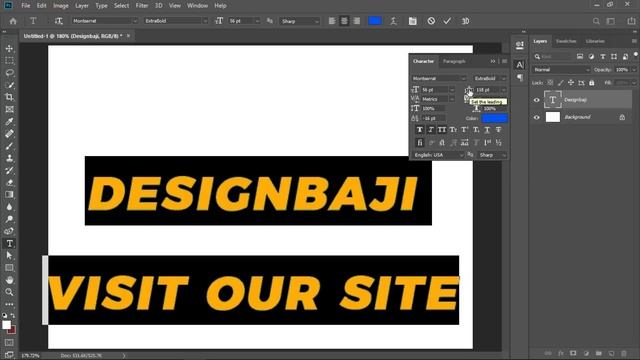Click the layer Opacity value field

point(622,70)
